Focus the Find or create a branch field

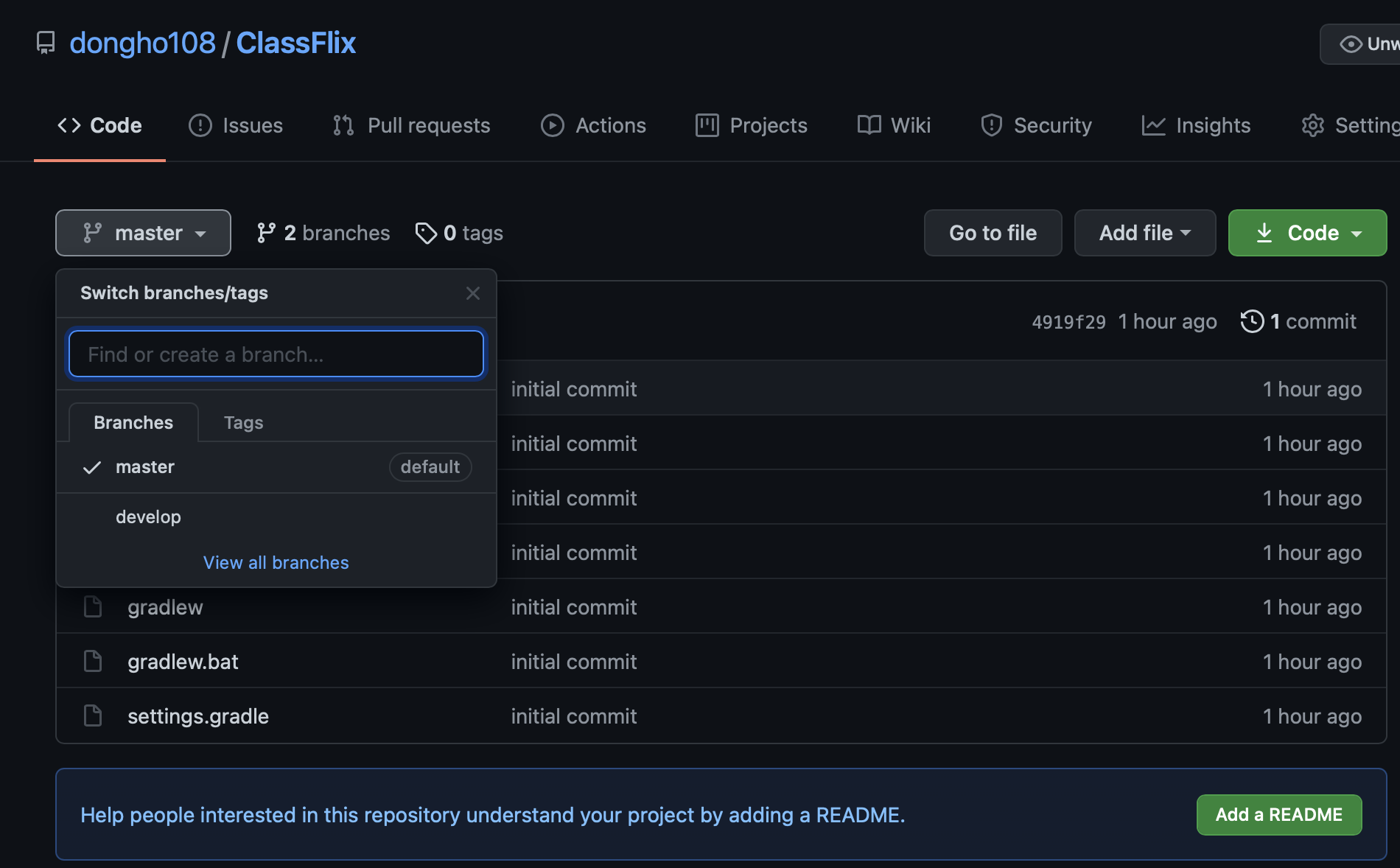coord(276,354)
